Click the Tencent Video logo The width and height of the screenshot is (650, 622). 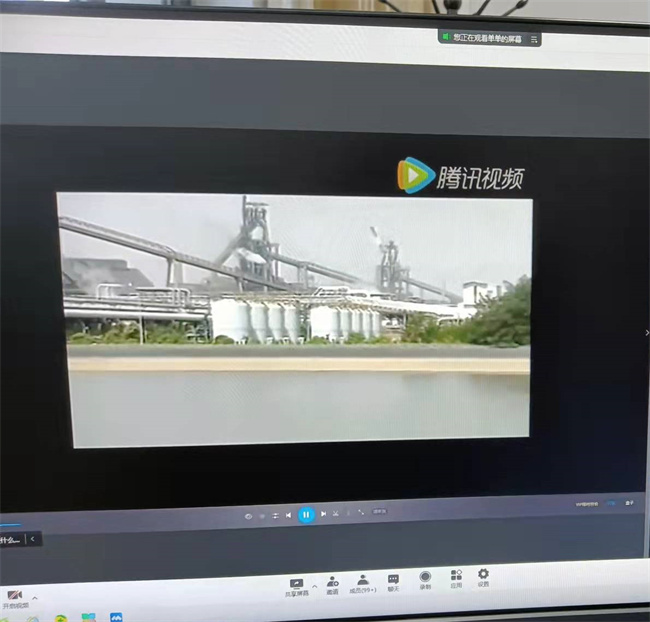click(461, 176)
